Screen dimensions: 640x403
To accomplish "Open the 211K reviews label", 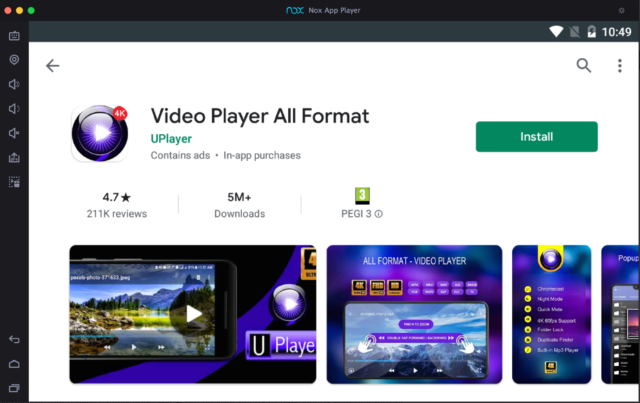I will pyautogui.click(x=117, y=214).
